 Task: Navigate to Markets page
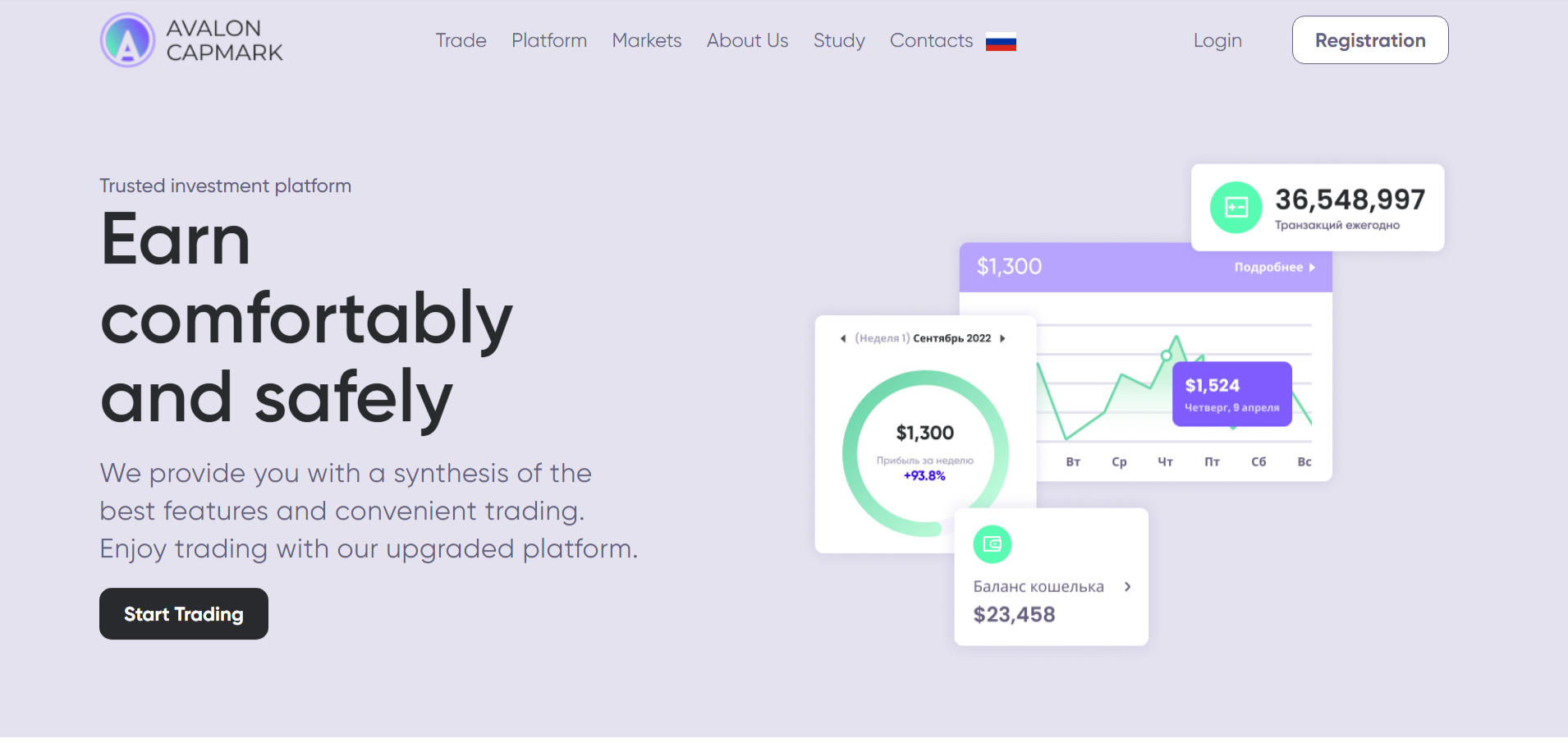(647, 40)
